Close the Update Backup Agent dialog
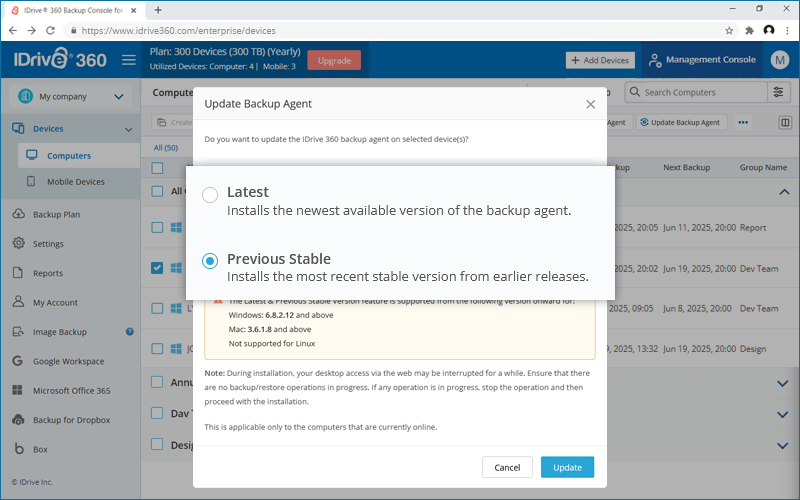800x500 pixels. [x=590, y=104]
